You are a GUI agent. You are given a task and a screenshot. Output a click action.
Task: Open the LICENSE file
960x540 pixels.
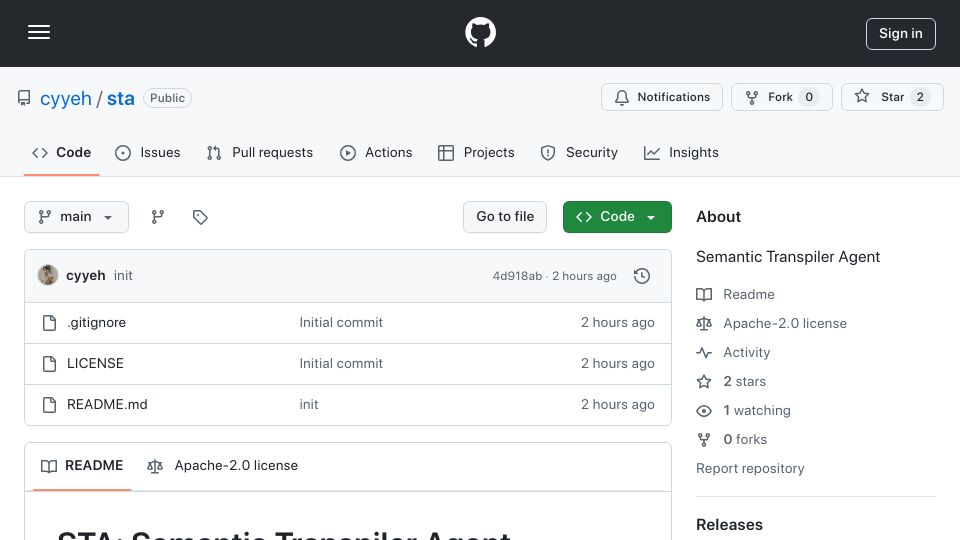point(96,364)
